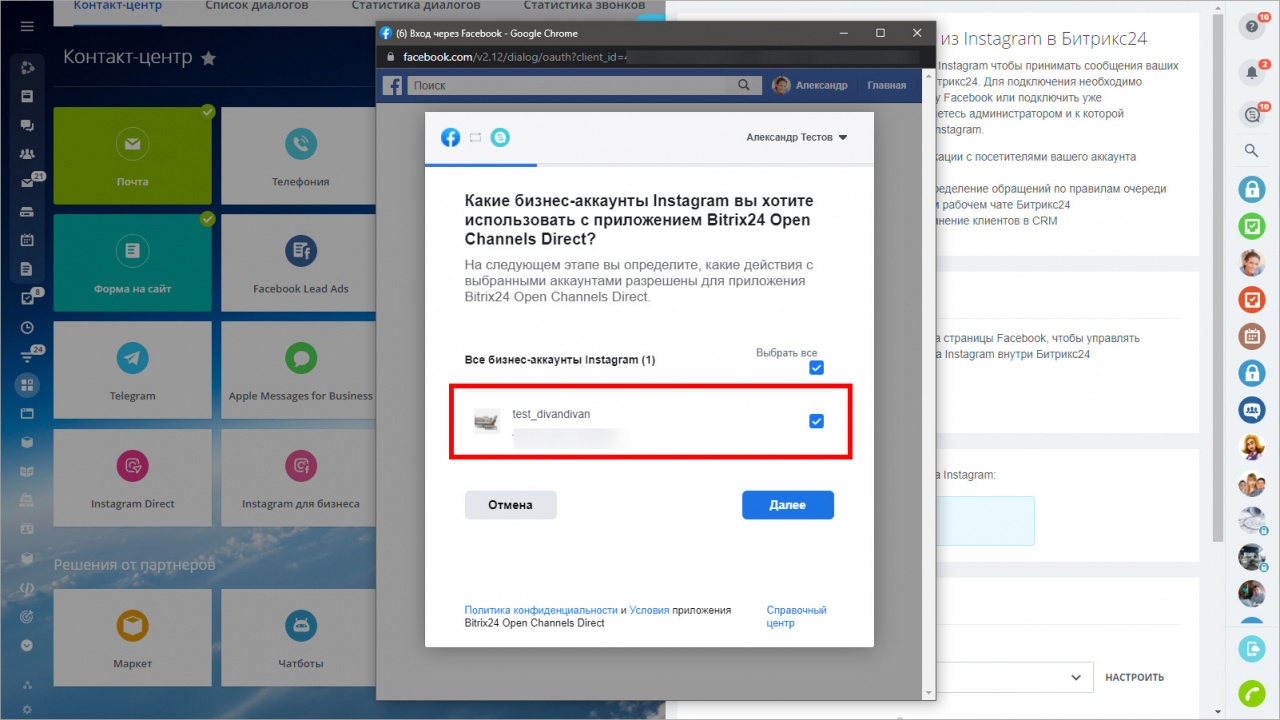Open tasks icon with badge 8
This screenshot has height=720, width=1280.
click(27, 298)
